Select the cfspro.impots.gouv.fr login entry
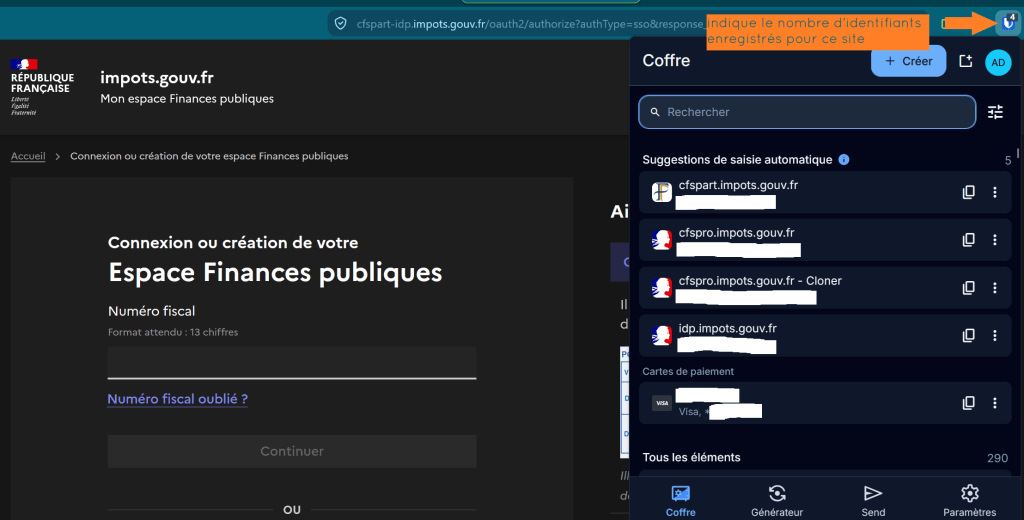The height and width of the screenshot is (520, 1024). (825, 240)
